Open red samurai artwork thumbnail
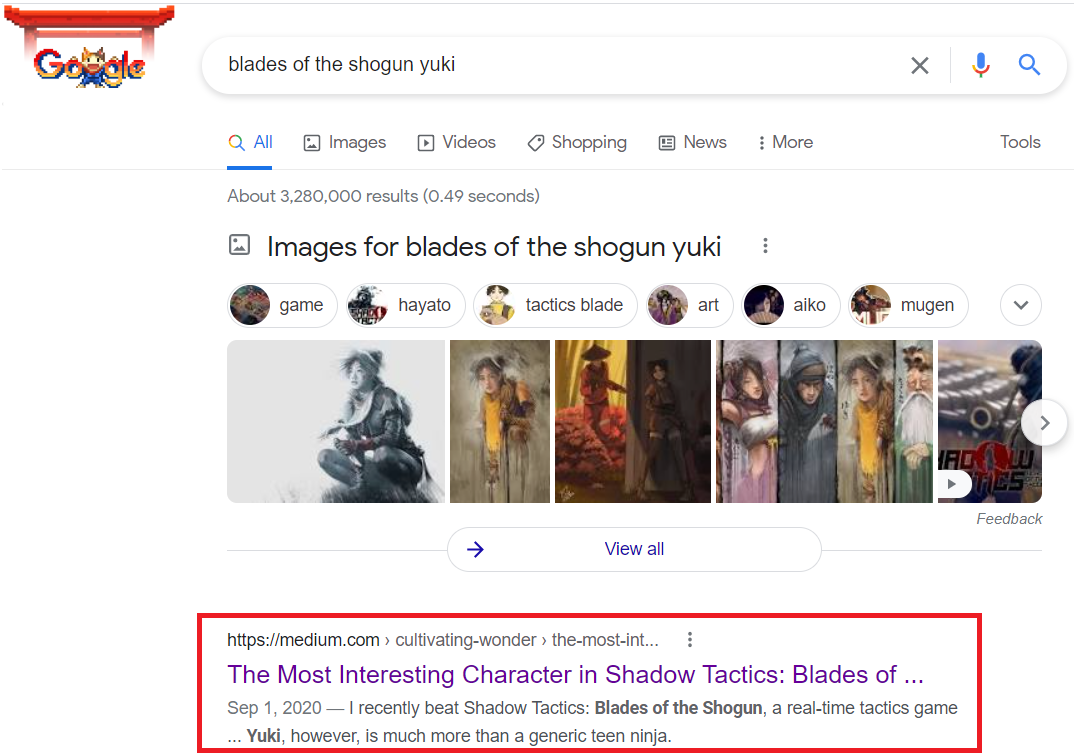Image resolution: width=1074 pixels, height=754 pixels. (x=633, y=421)
